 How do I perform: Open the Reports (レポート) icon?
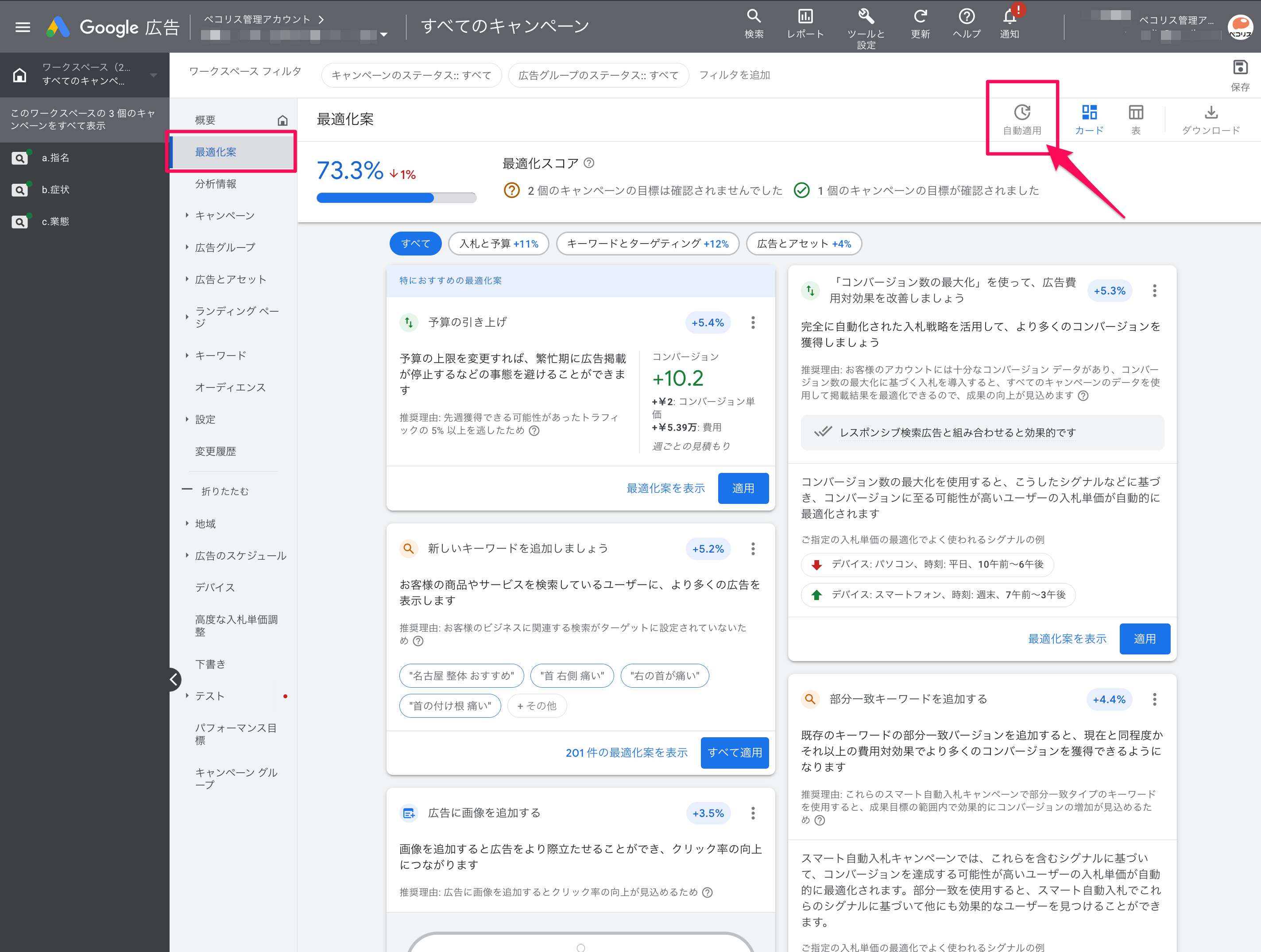pyautogui.click(x=805, y=16)
